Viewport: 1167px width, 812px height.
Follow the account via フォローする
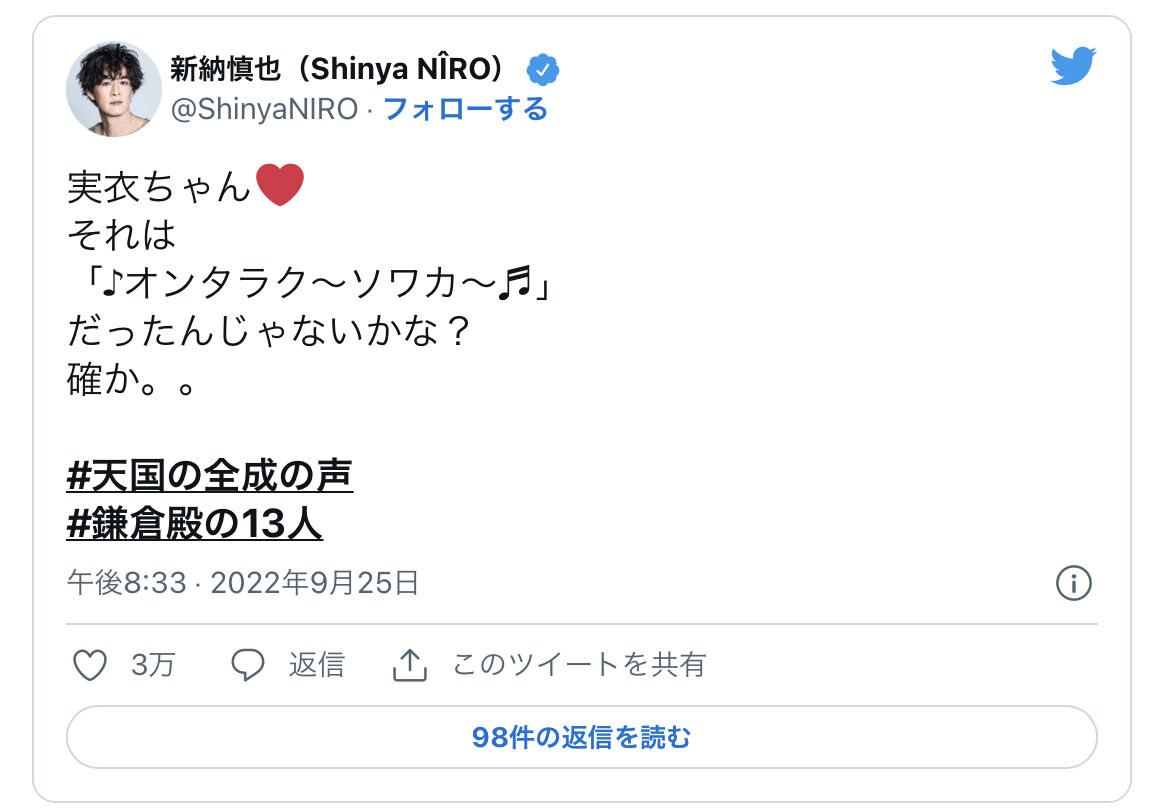tap(465, 109)
